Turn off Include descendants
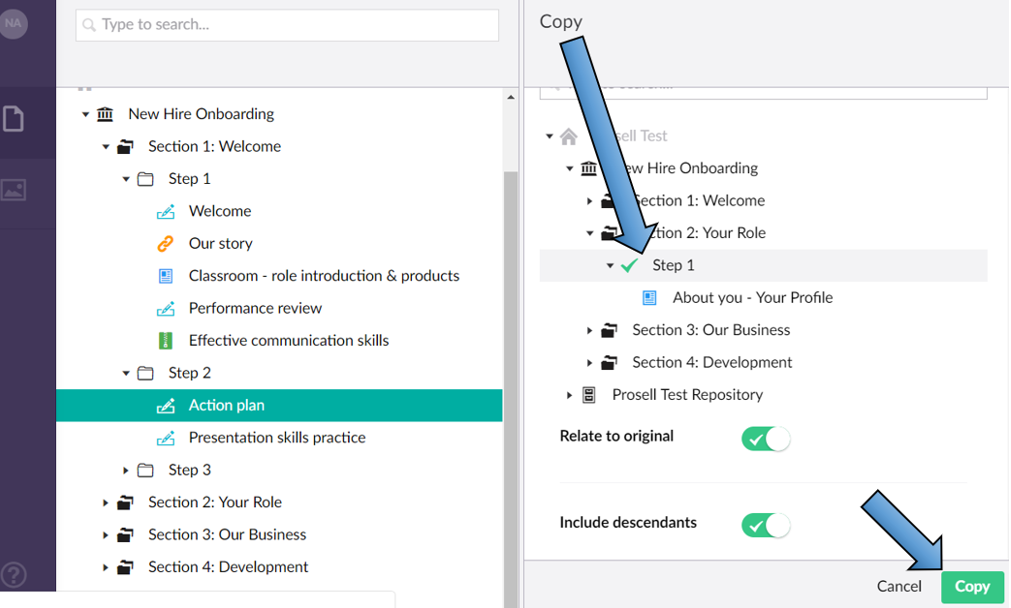The image size is (1011, 608). click(765, 525)
